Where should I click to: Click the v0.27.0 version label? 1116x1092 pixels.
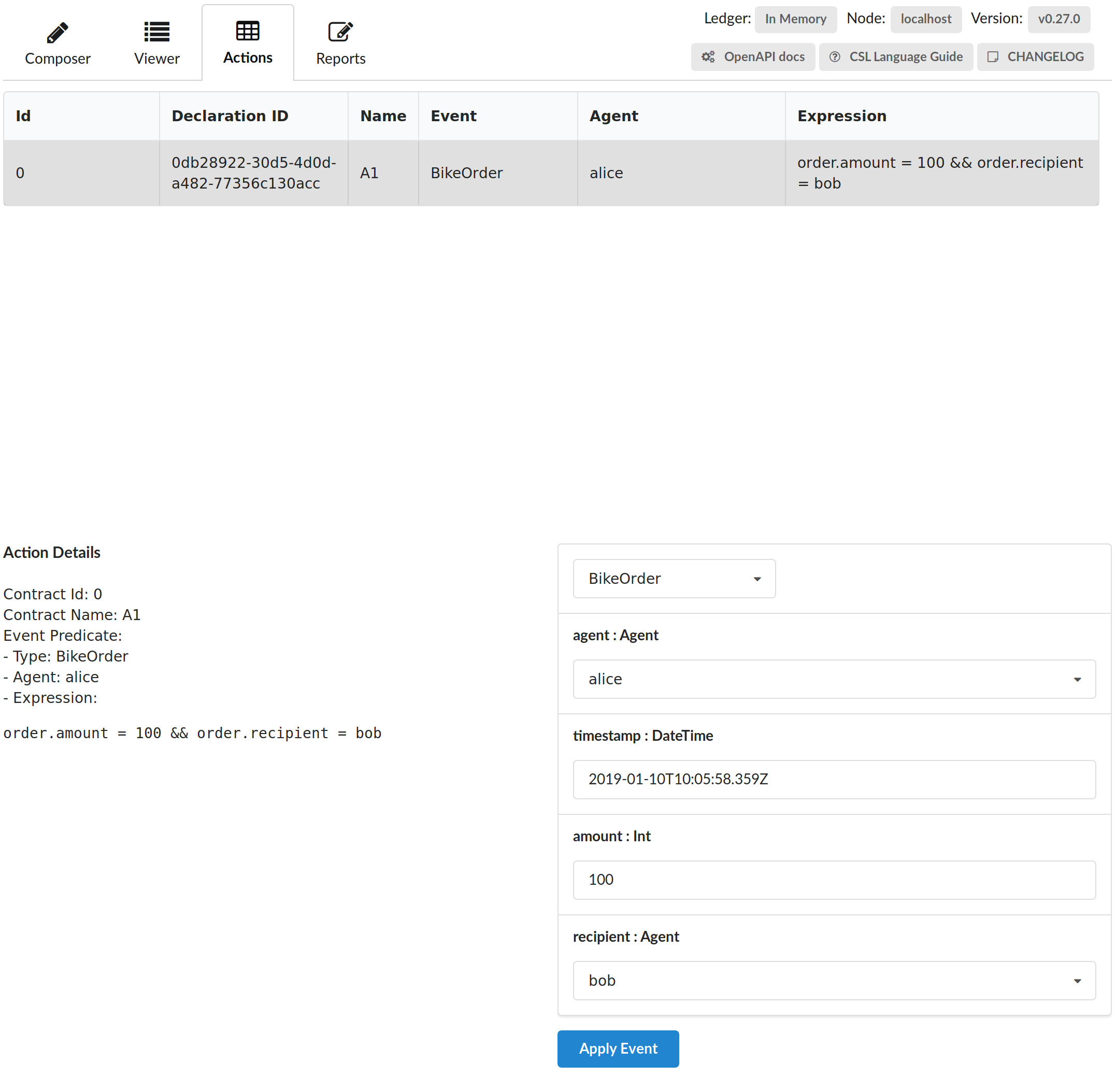1058,19
